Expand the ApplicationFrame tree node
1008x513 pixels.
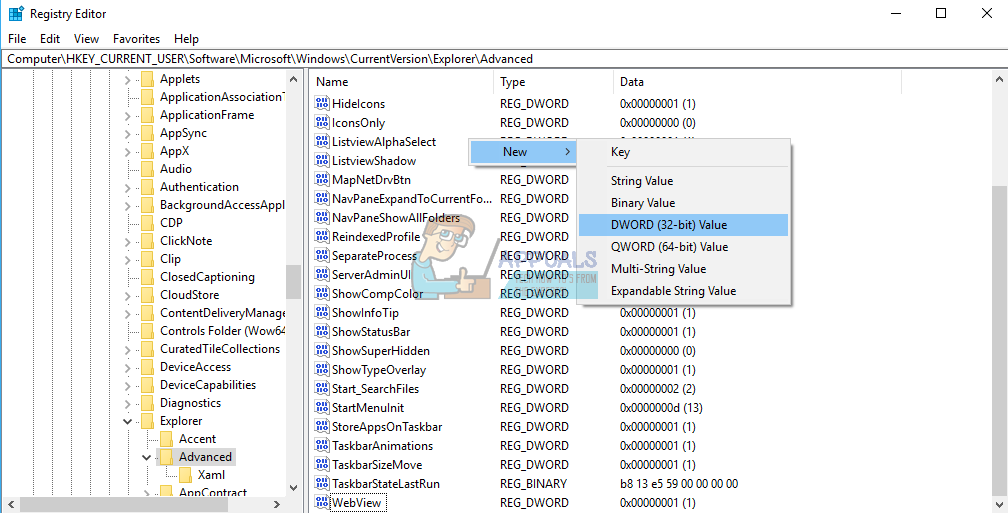click(x=127, y=116)
